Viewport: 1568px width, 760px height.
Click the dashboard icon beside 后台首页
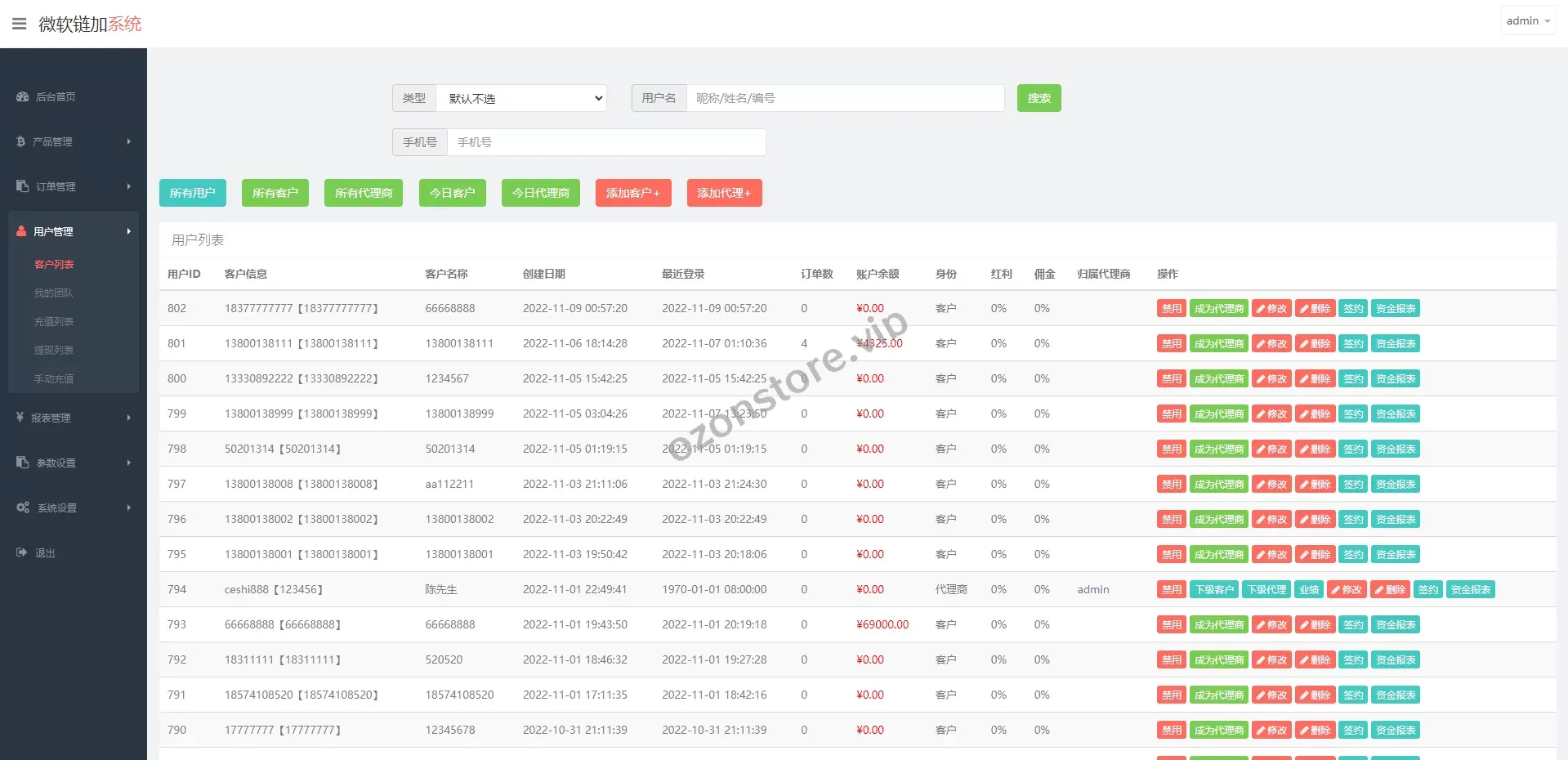[22, 96]
